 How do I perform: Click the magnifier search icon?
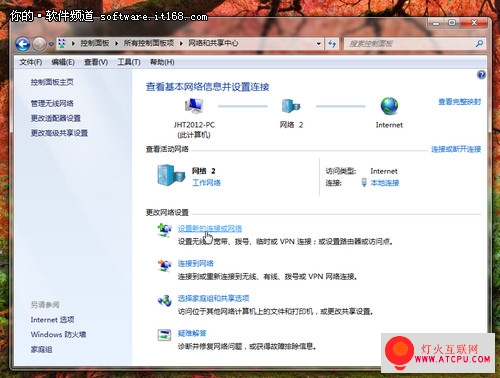[479, 43]
